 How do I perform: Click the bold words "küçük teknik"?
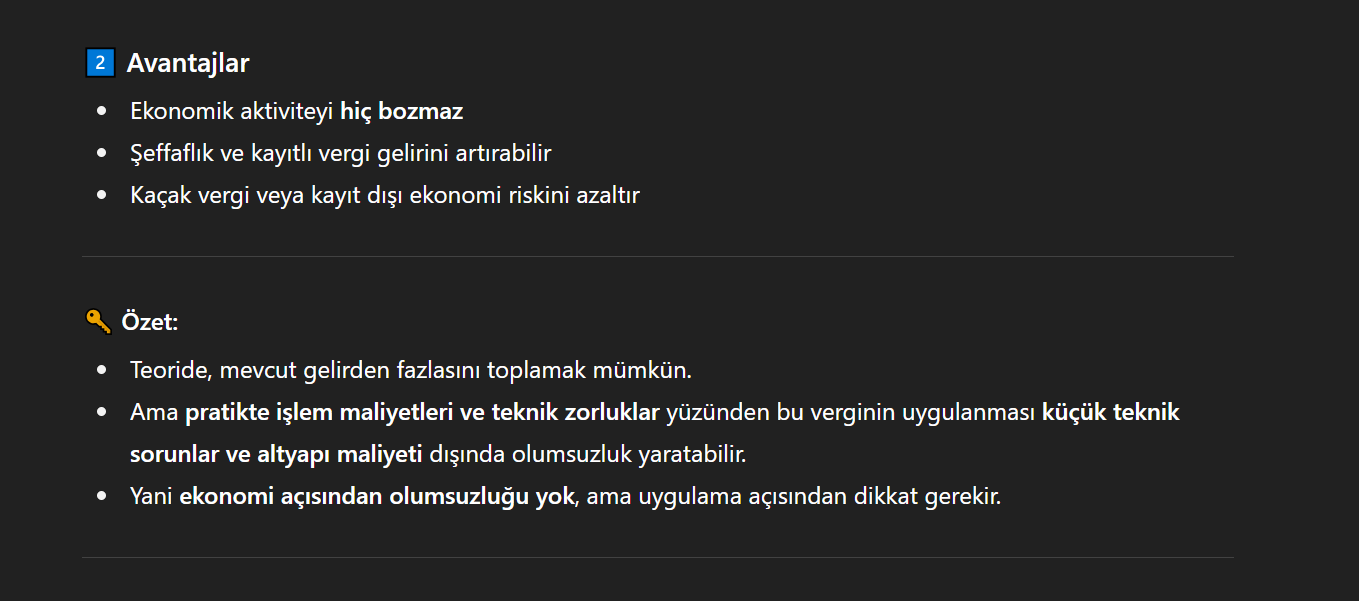tap(1110, 412)
